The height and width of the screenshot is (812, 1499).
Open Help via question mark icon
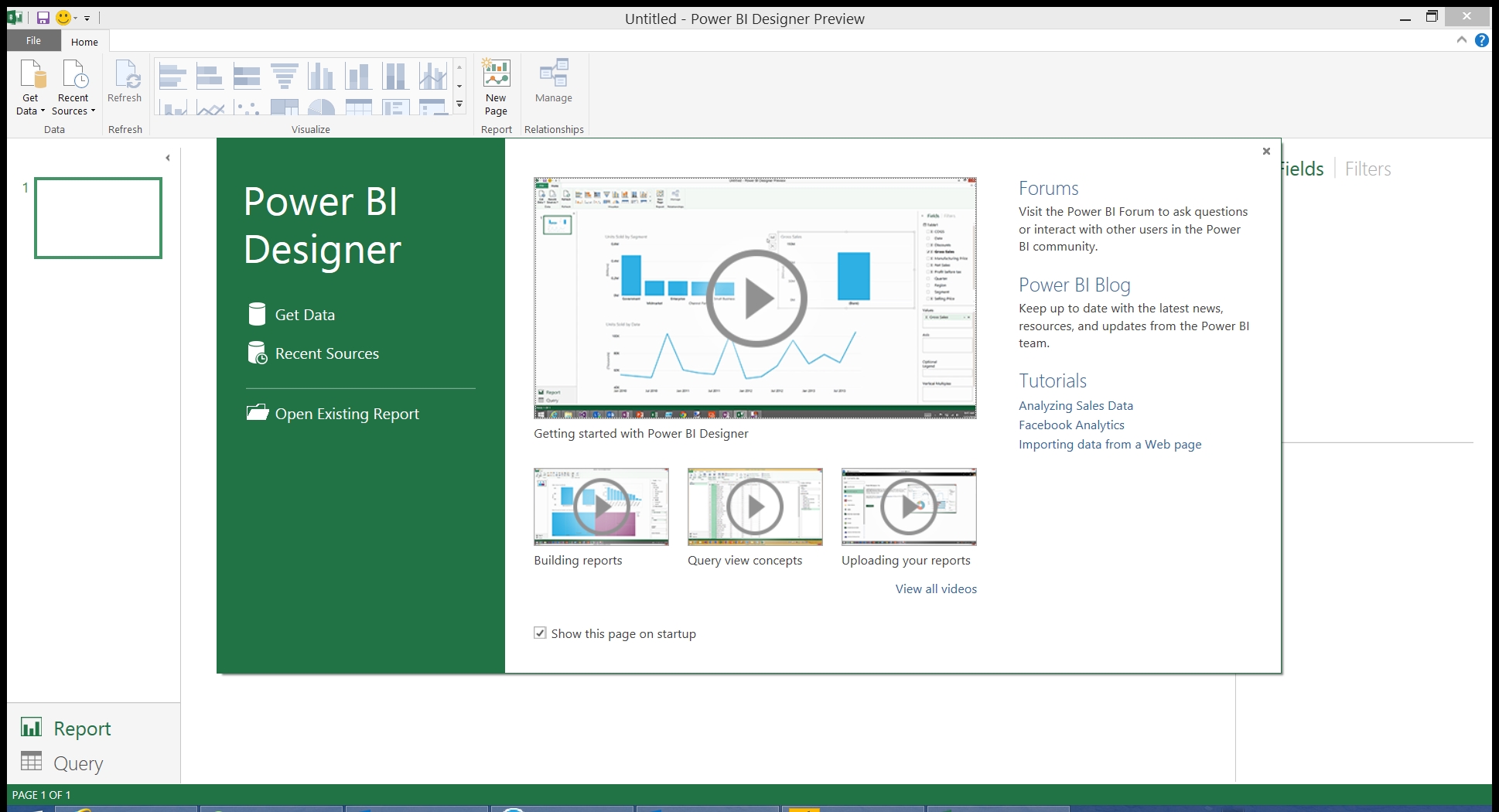(x=1481, y=40)
